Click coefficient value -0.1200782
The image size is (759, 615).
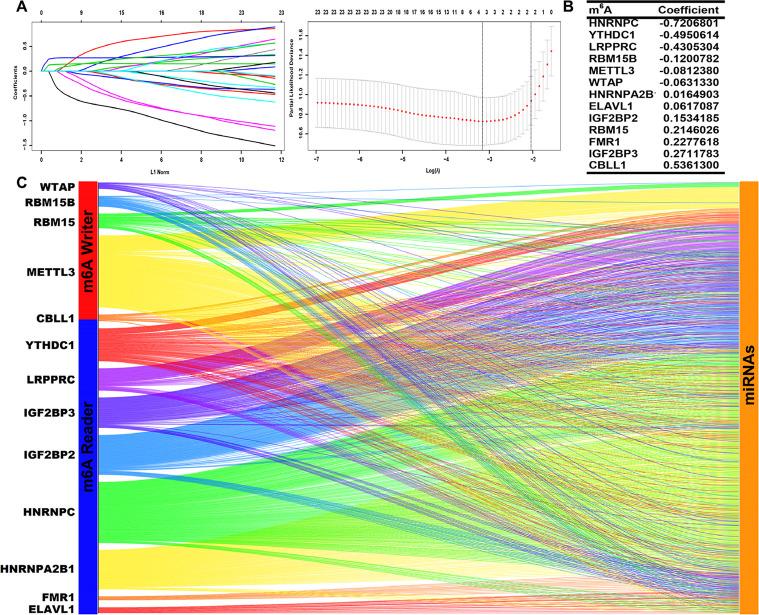pos(689,59)
